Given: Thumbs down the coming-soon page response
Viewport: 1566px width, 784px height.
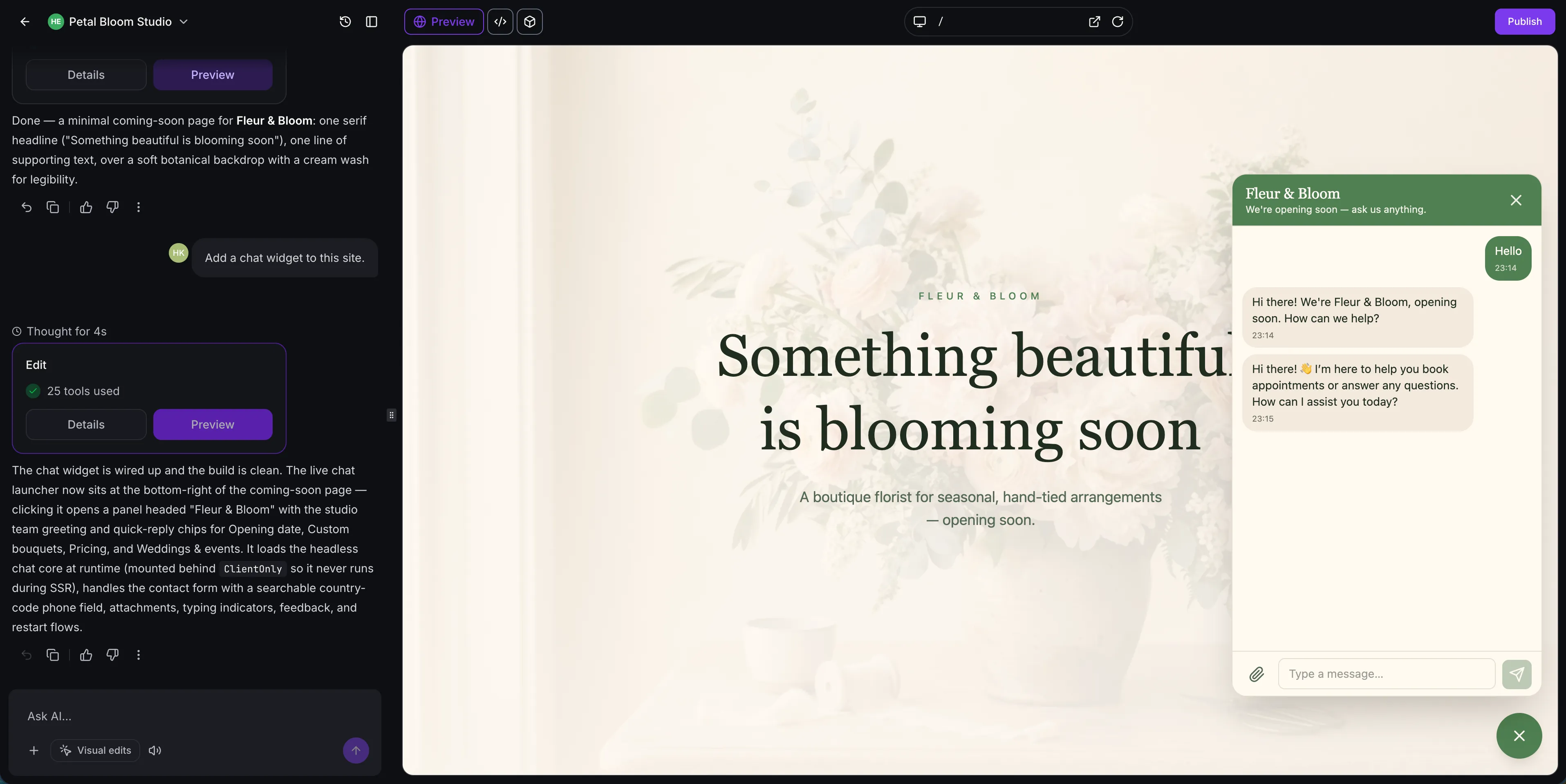Looking at the screenshot, I should [x=112, y=207].
